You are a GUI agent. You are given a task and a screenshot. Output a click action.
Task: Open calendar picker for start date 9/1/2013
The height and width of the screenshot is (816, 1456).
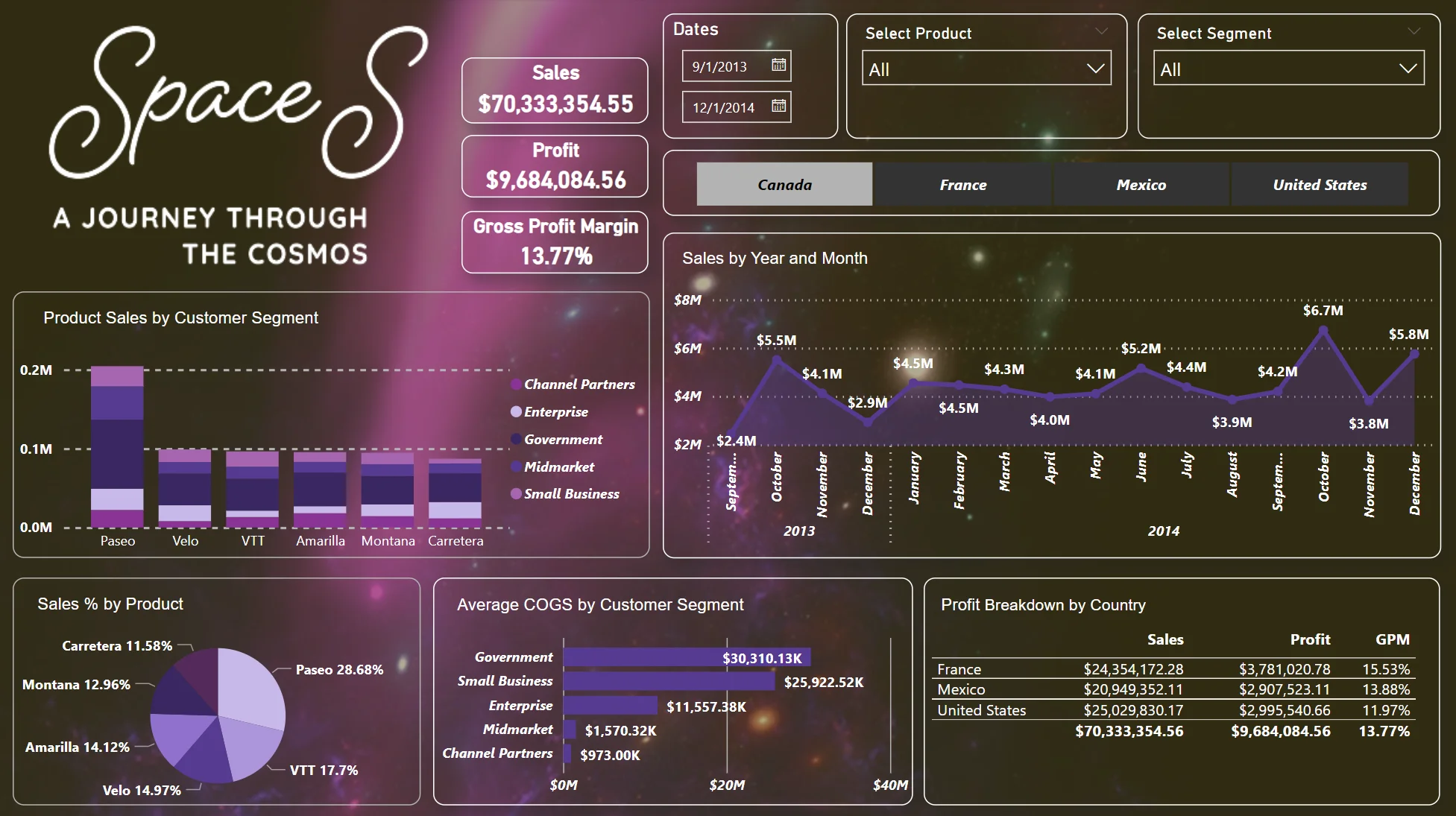[x=778, y=66]
